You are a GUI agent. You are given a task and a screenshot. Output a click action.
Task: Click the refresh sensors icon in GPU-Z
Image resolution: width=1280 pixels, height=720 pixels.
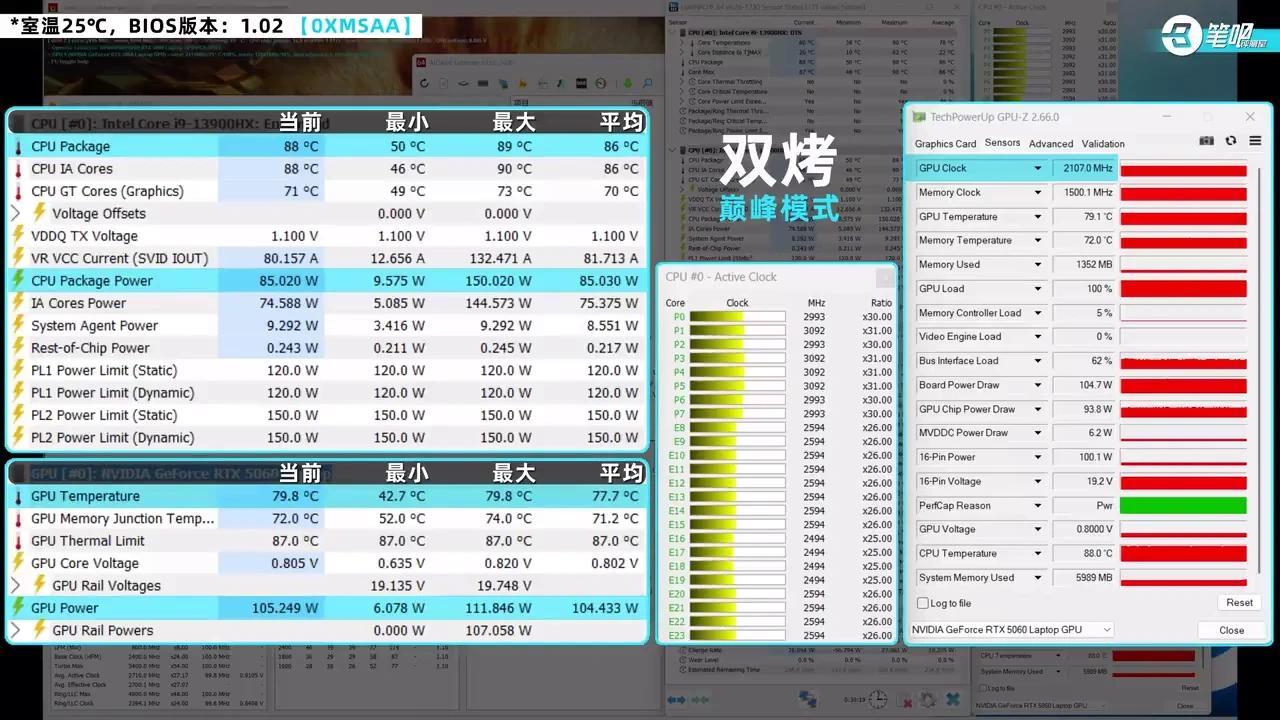click(x=1231, y=140)
